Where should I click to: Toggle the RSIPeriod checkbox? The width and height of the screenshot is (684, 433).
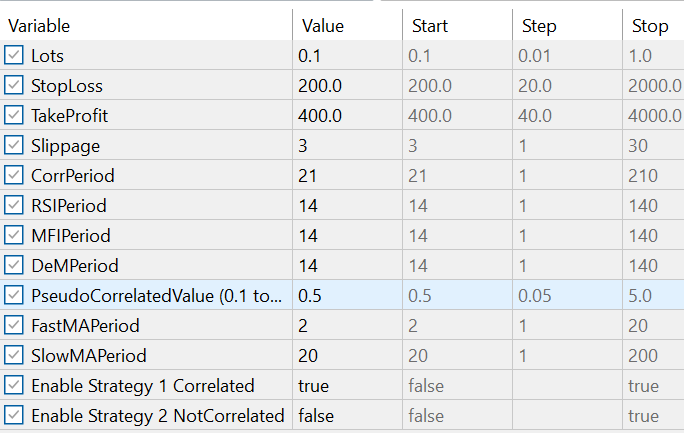coord(14,206)
